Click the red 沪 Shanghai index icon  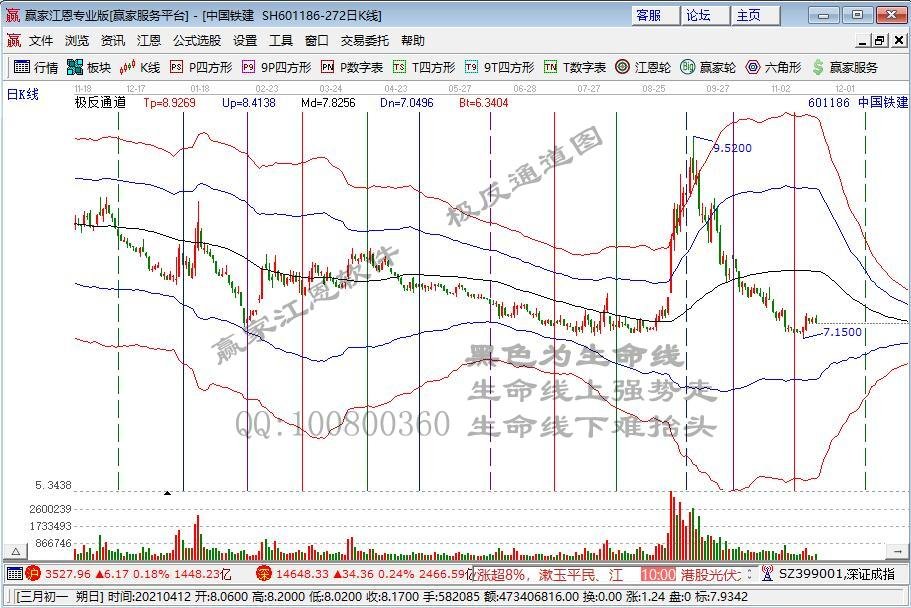click(33, 574)
